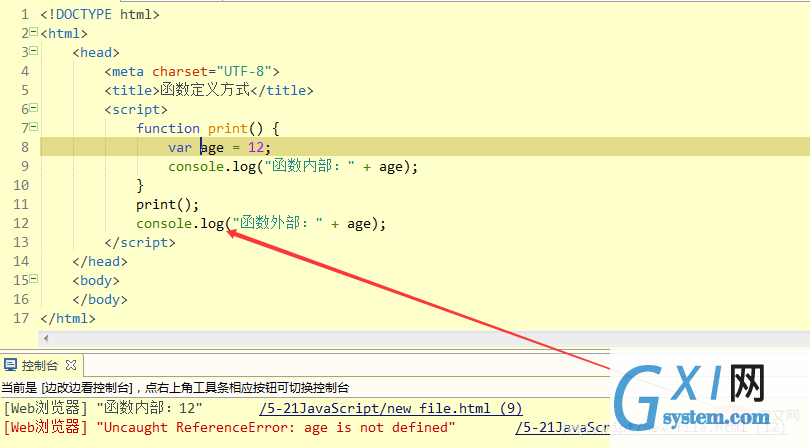The height and width of the screenshot is (448, 810).
Task: Click the Uncaught ReferenceError message text
Action: (x=276, y=428)
